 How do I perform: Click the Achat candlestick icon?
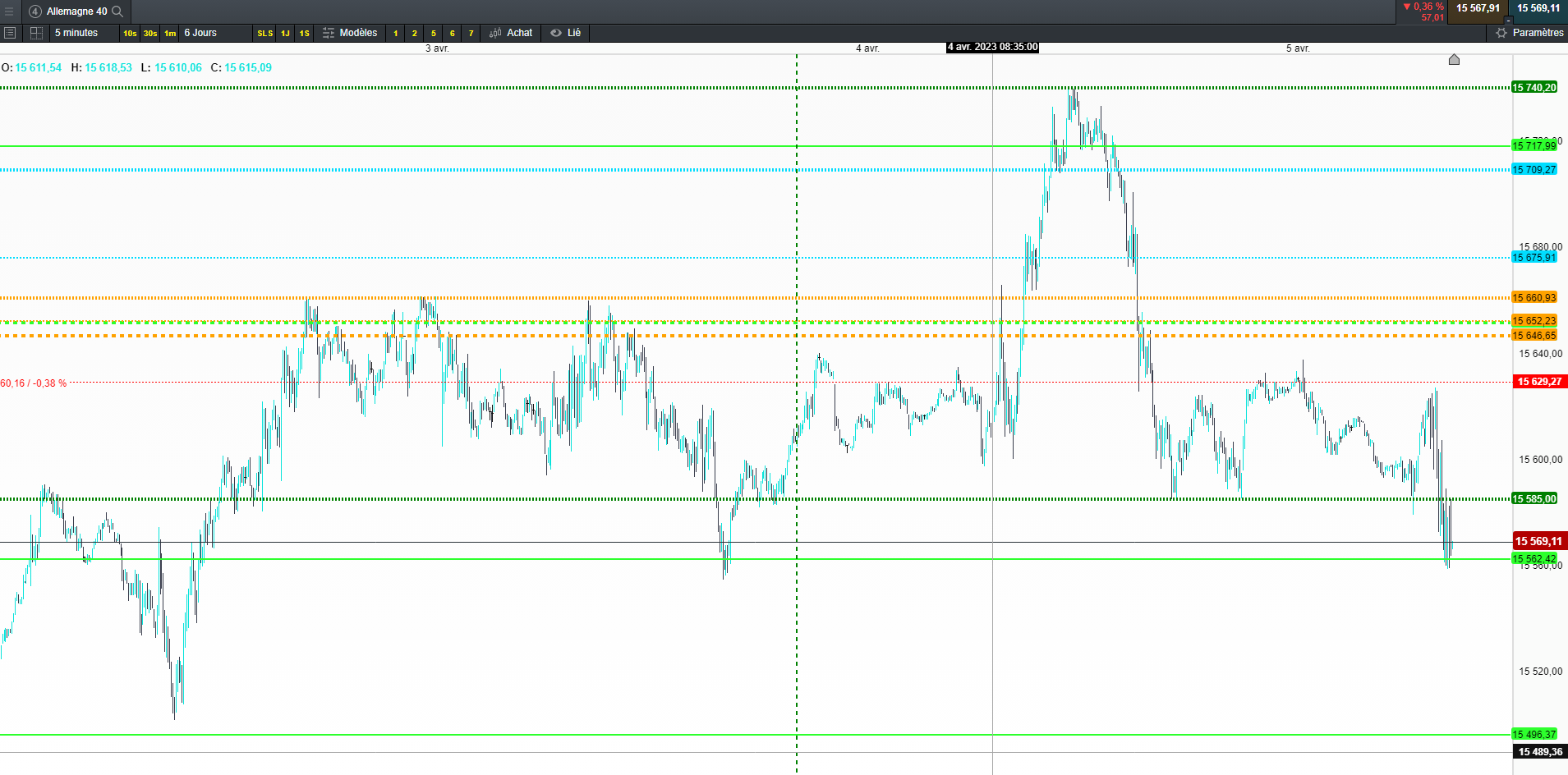(495, 33)
